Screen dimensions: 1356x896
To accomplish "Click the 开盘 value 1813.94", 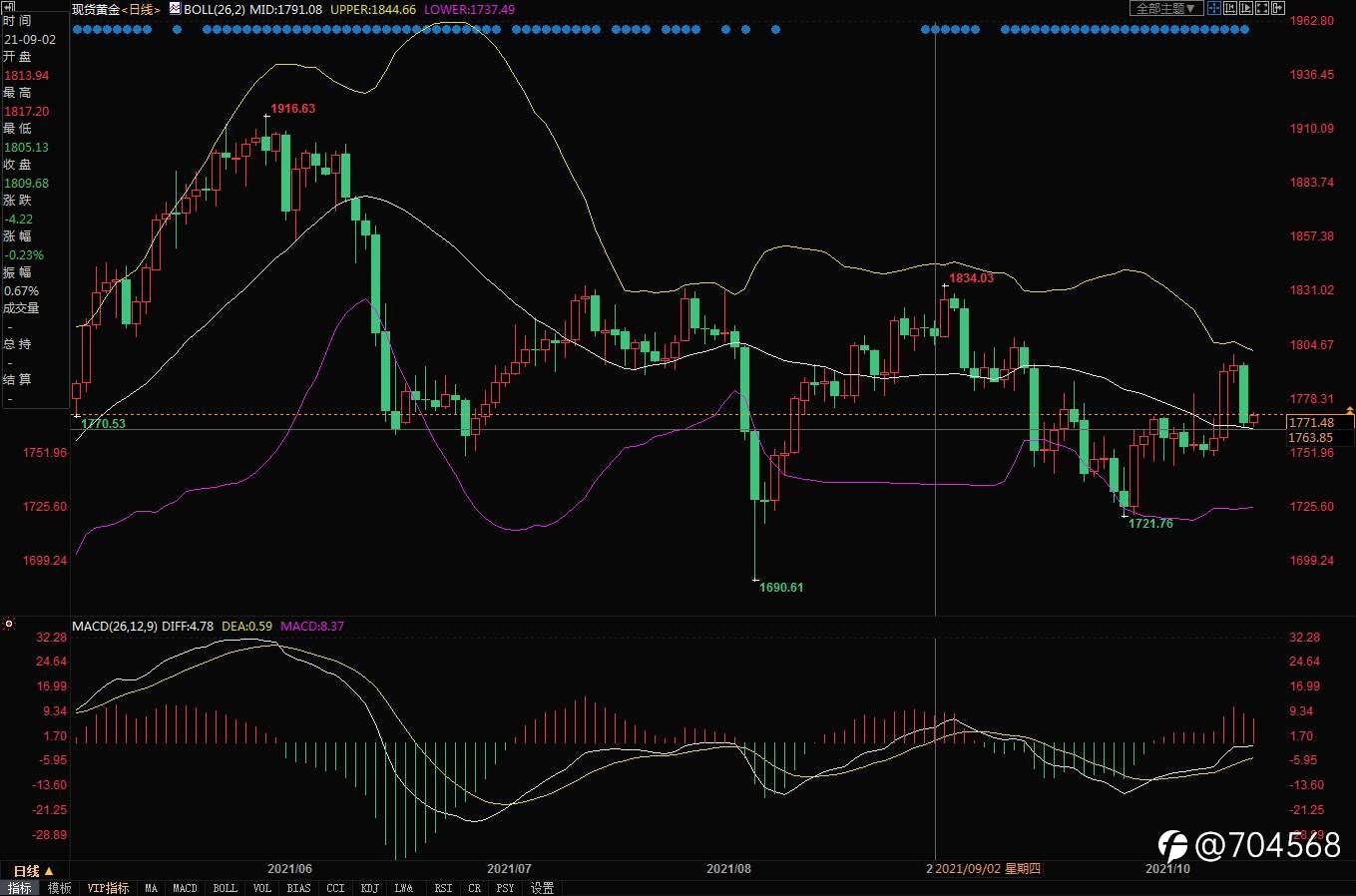I will tap(26, 76).
